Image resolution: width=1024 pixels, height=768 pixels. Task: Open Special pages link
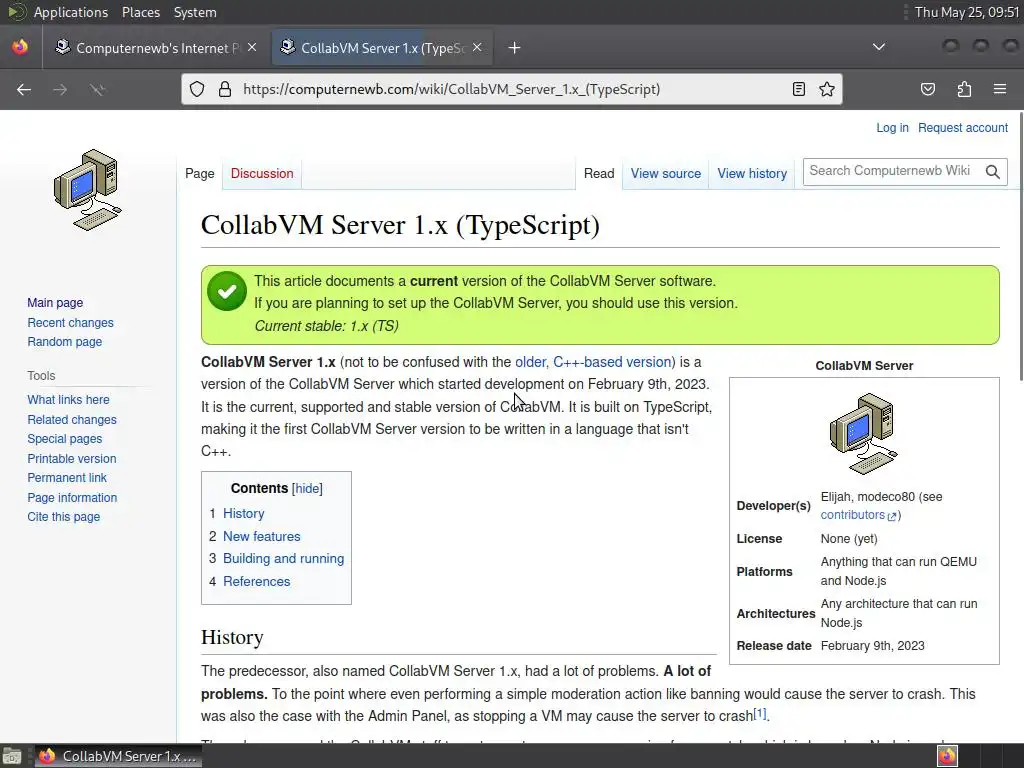point(65,439)
